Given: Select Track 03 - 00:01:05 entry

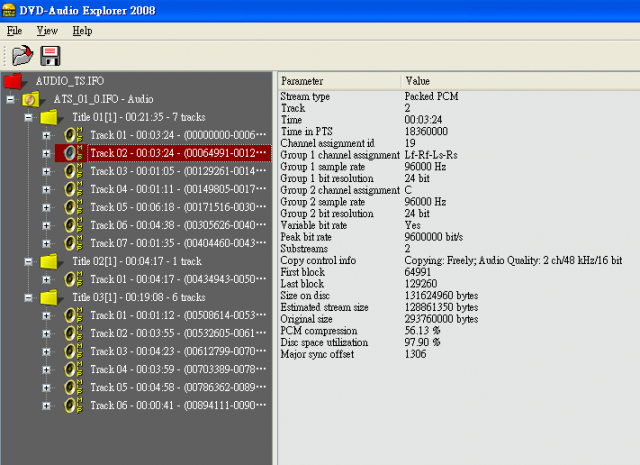Looking at the screenshot, I should 178,171.
